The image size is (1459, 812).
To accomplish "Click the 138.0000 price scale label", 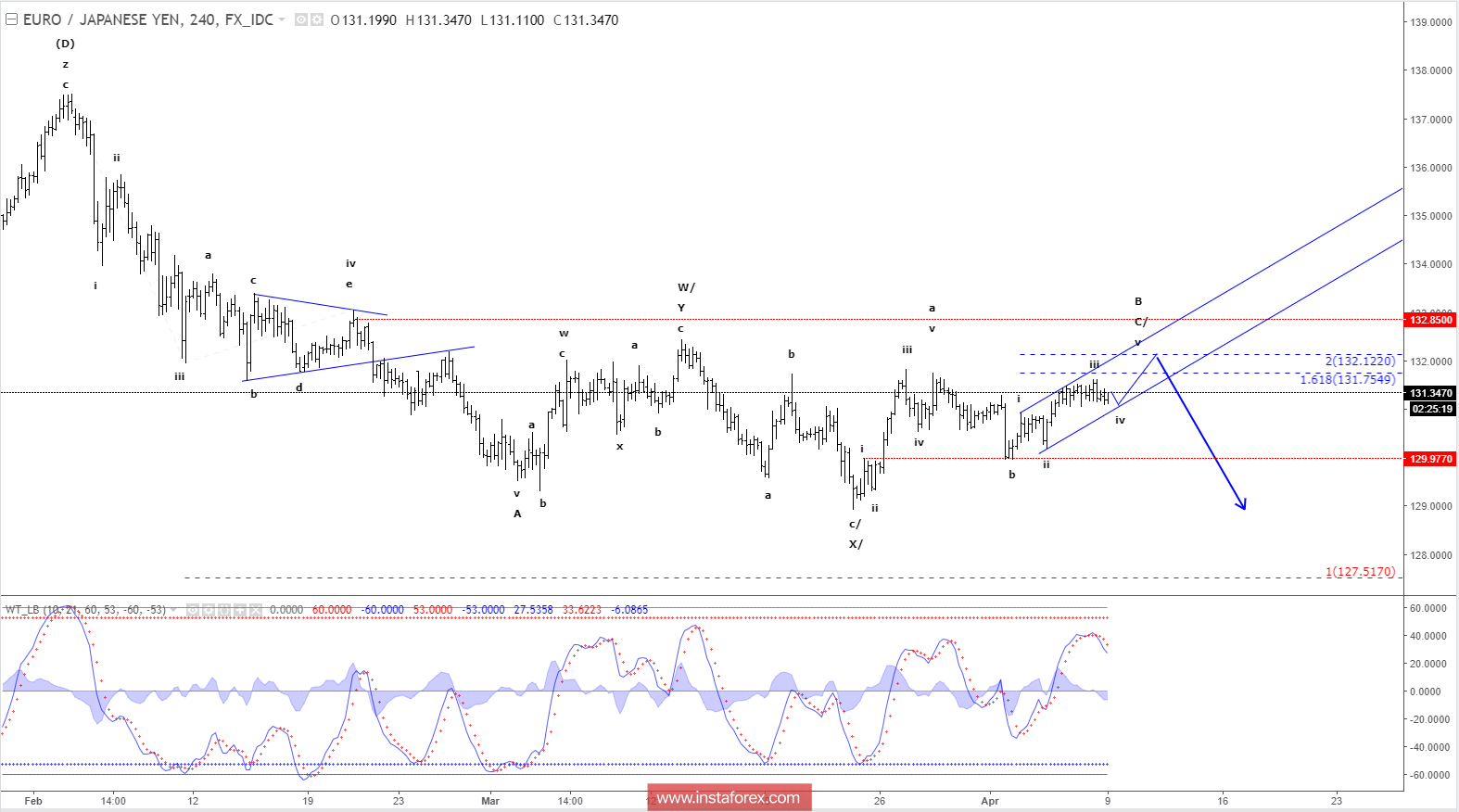I will 1431,70.
